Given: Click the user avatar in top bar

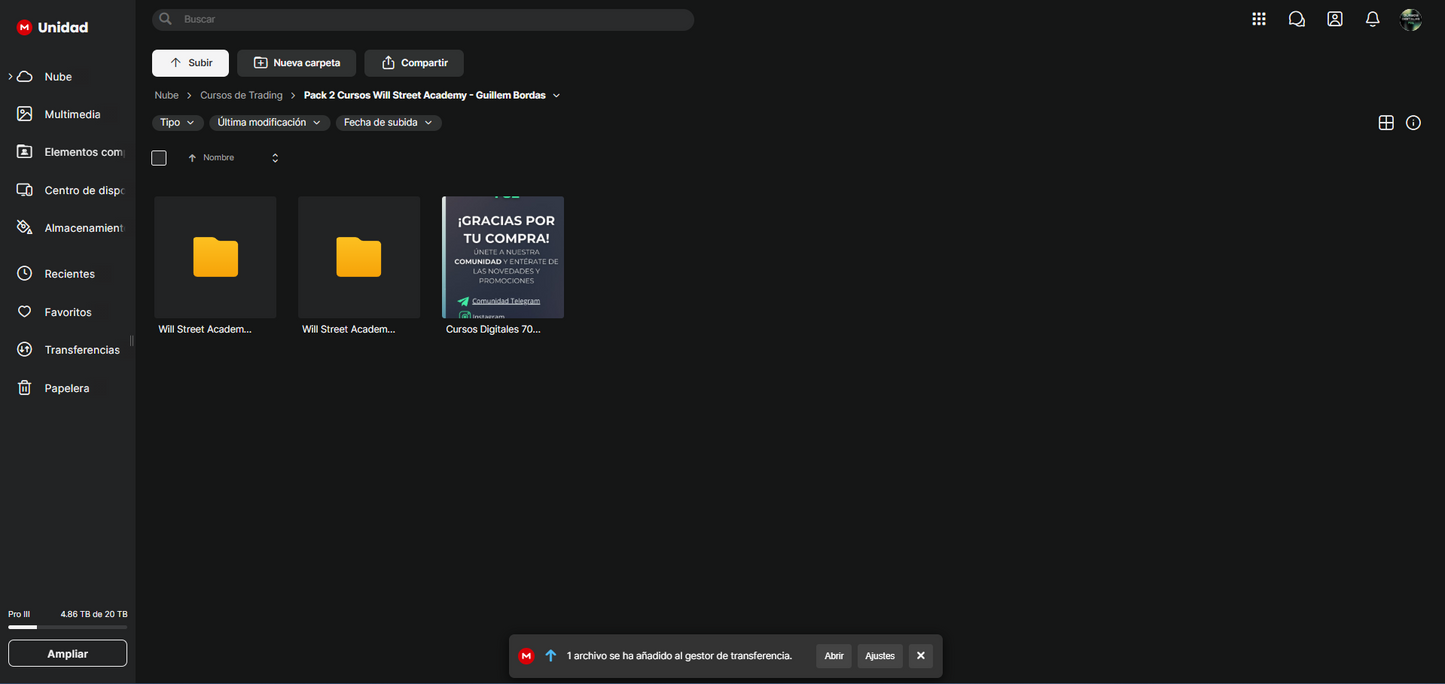Looking at the screenshot, I should tap(1411, 20).
